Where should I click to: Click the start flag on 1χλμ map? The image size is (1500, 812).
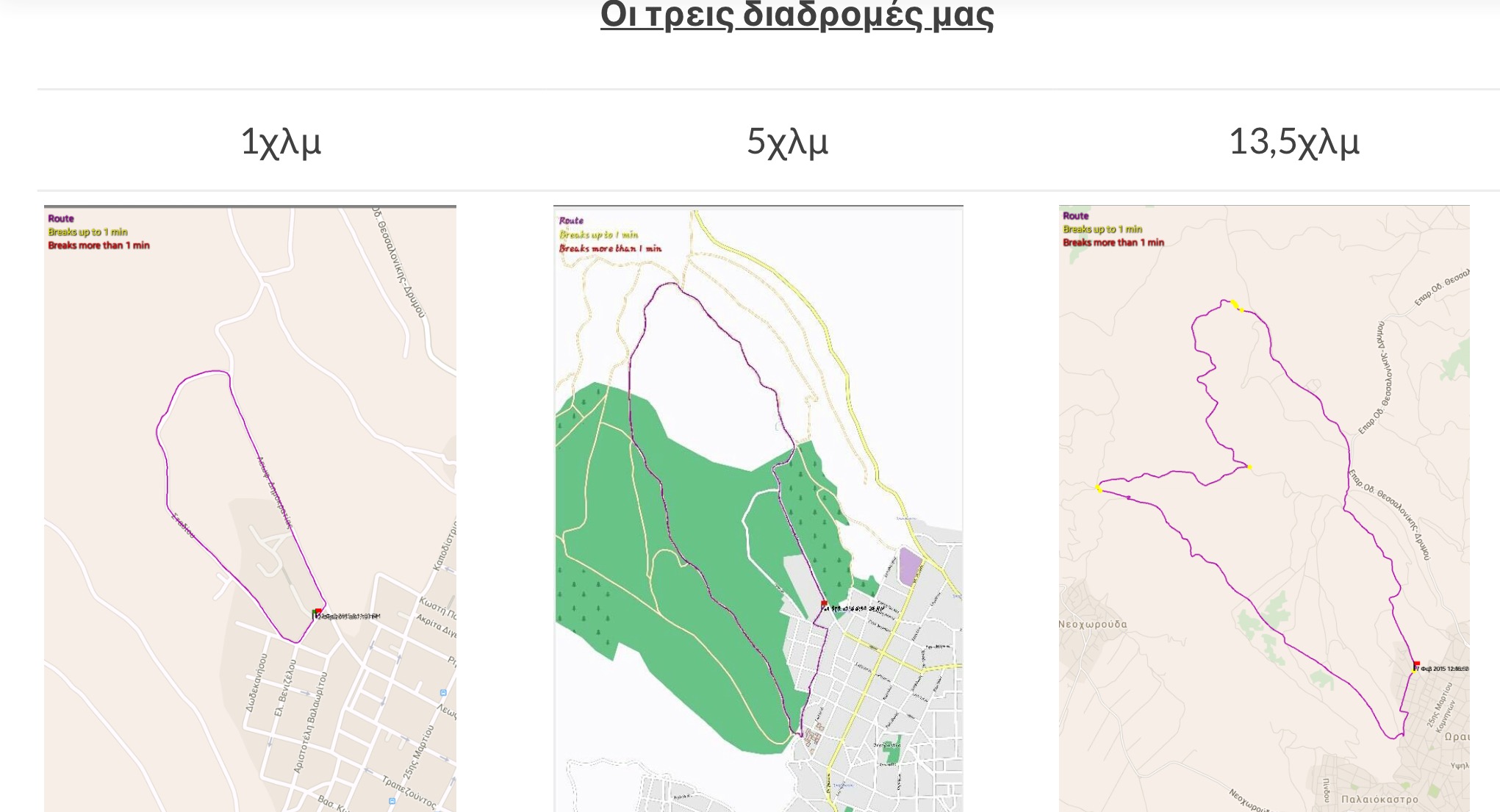(x=317, y=613)
